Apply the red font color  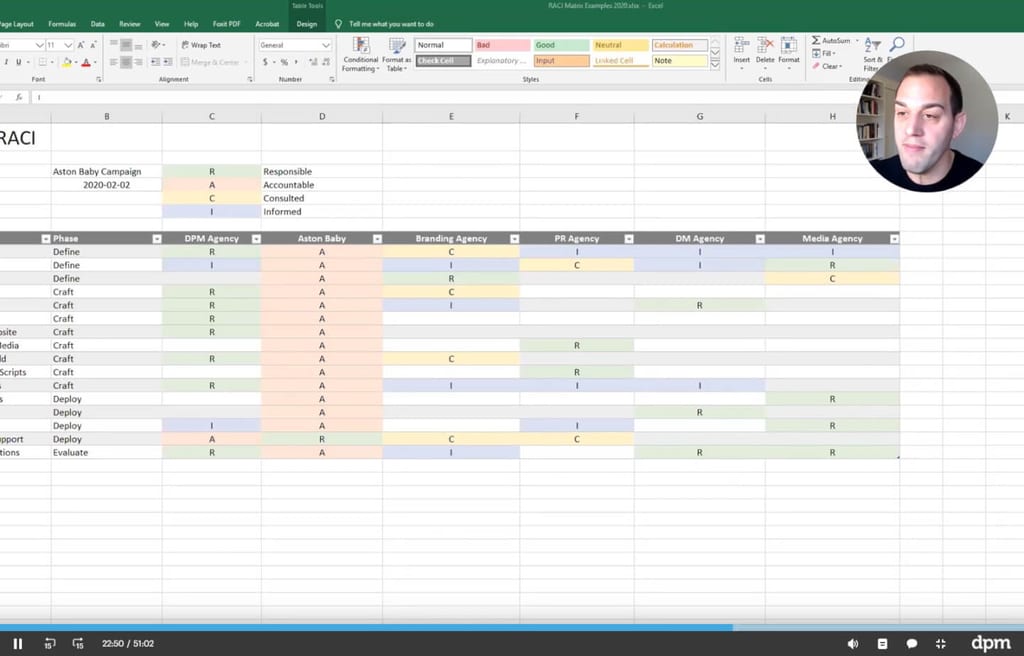[86, 62]
